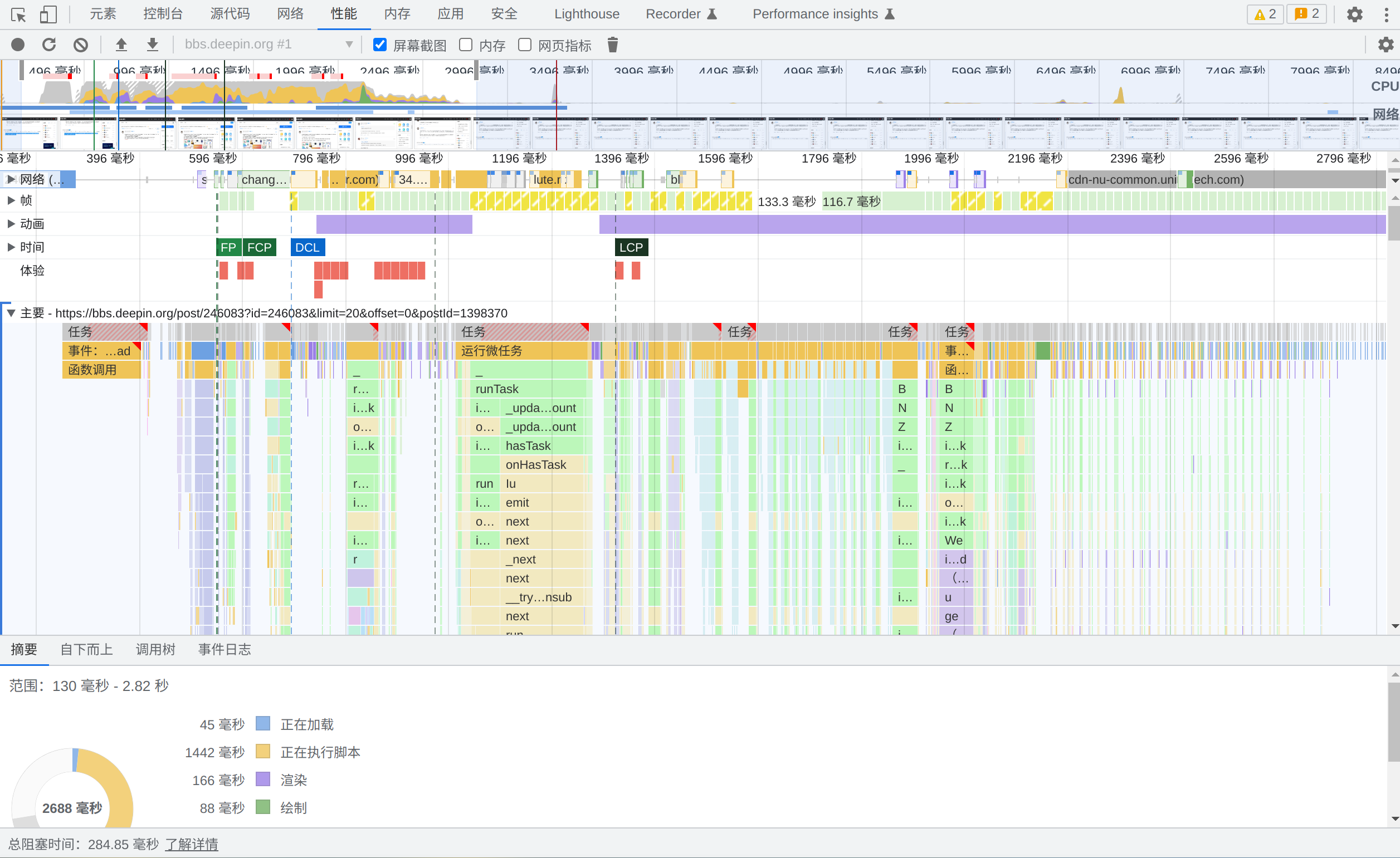Enable the 内存 checkbox

tap(466, 45)
